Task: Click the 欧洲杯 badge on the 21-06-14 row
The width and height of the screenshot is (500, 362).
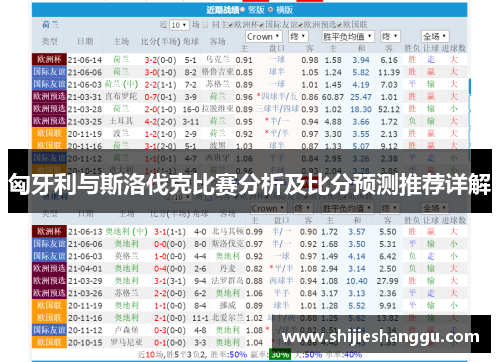Action: pyautogui.click(x=49, y=59)
